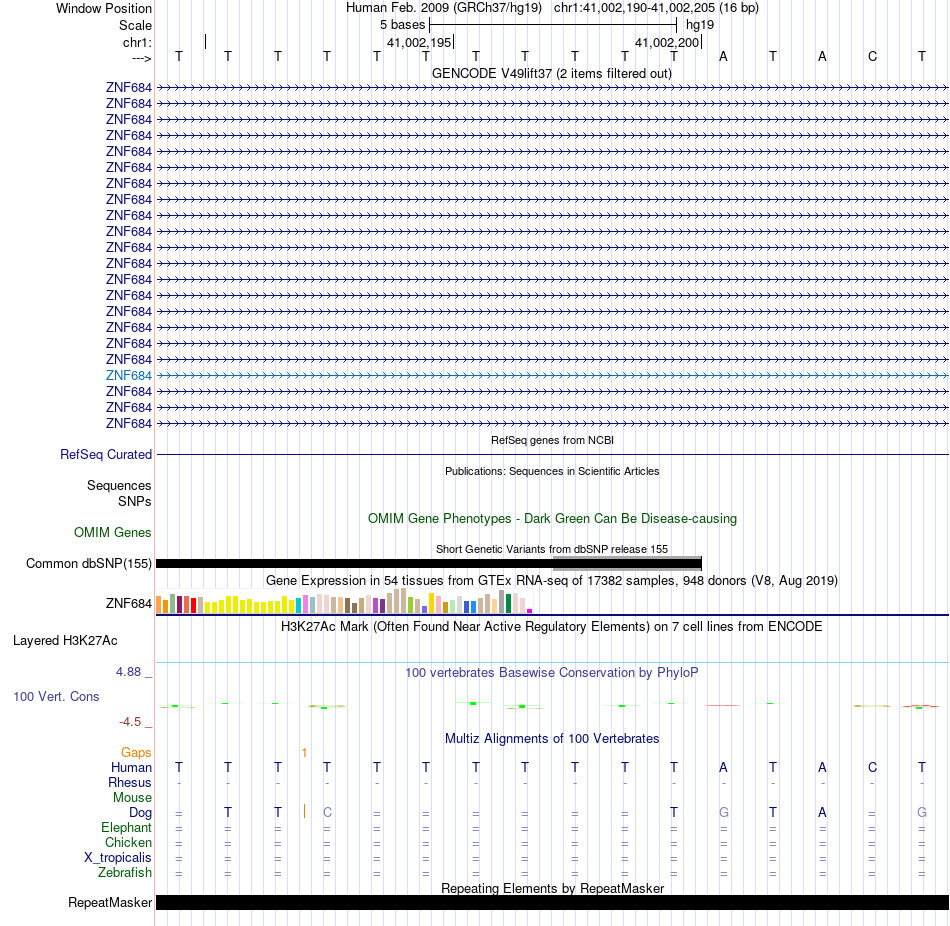Click the black ZNF684 GTEx expression label
Viewport: 950px width, 926px height.
(x=128, y=604)
